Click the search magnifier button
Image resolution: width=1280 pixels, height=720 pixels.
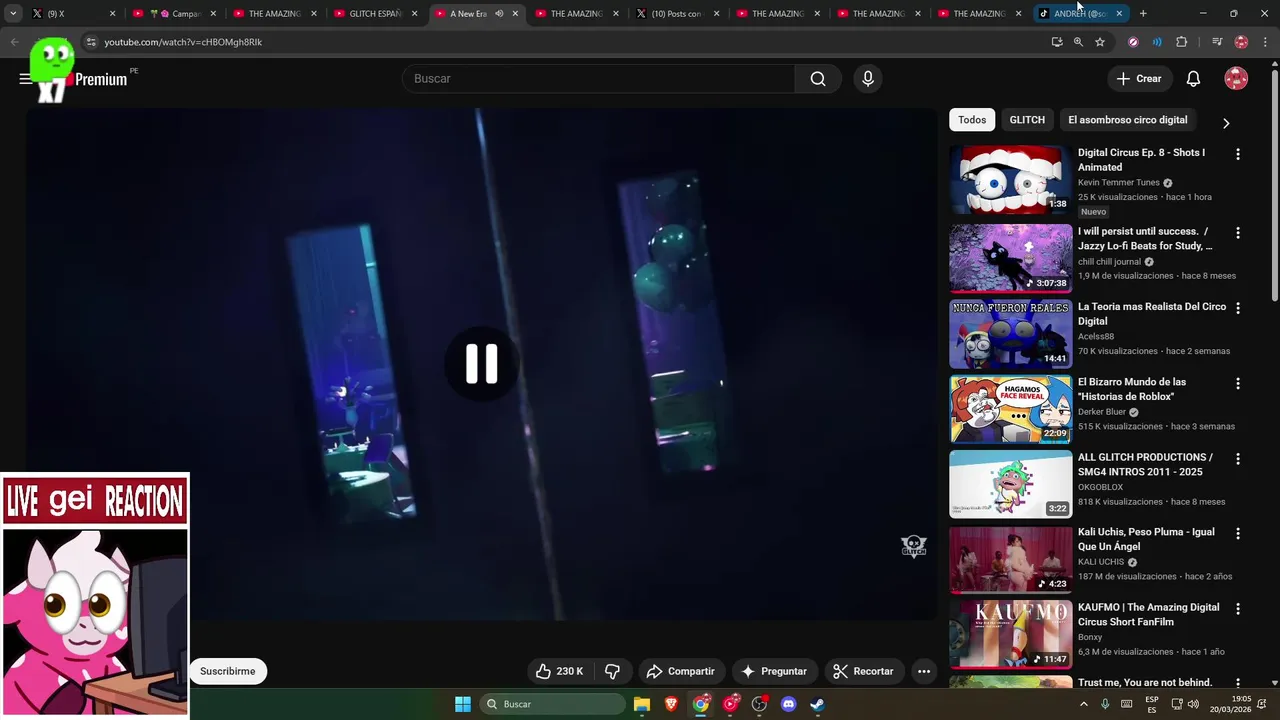click(818, 79)
